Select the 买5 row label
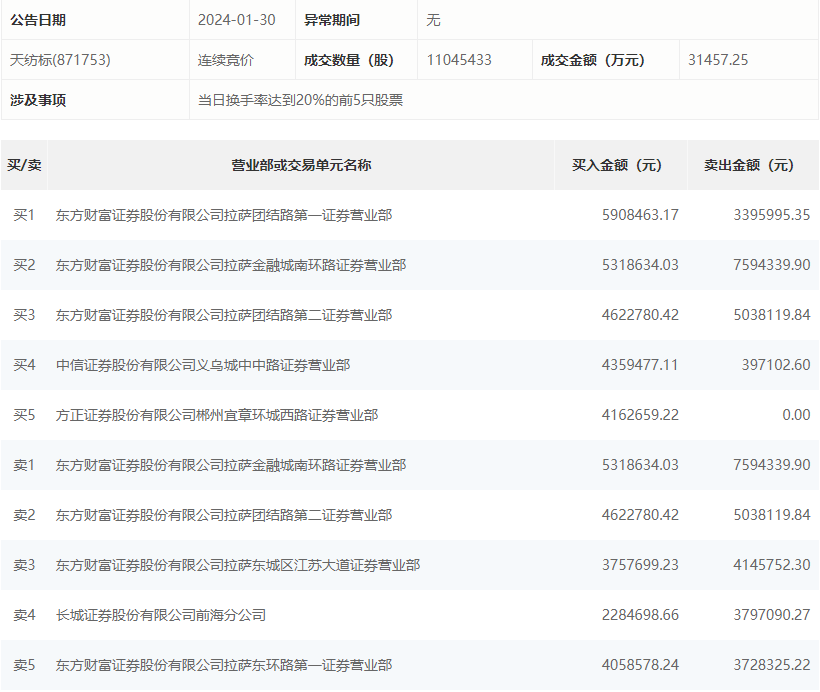820x692 pixels. coord(24,415)
